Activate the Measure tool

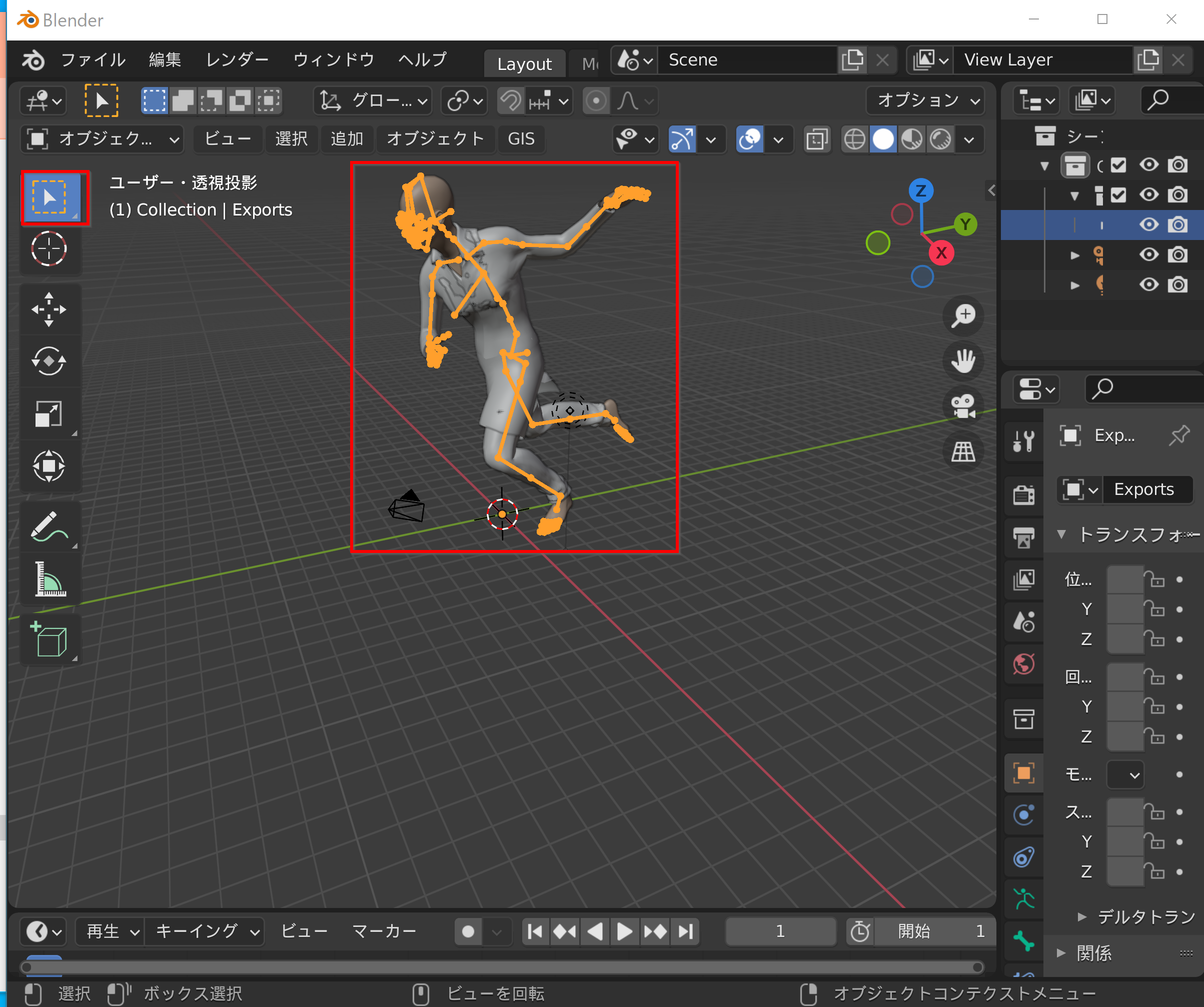pos(49,579)
